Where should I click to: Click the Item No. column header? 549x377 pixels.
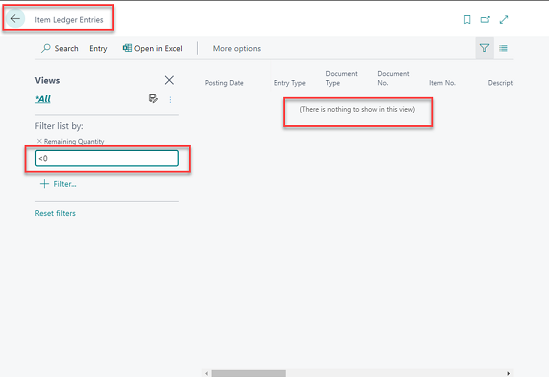pyautogui.click(x=442, y=83)
